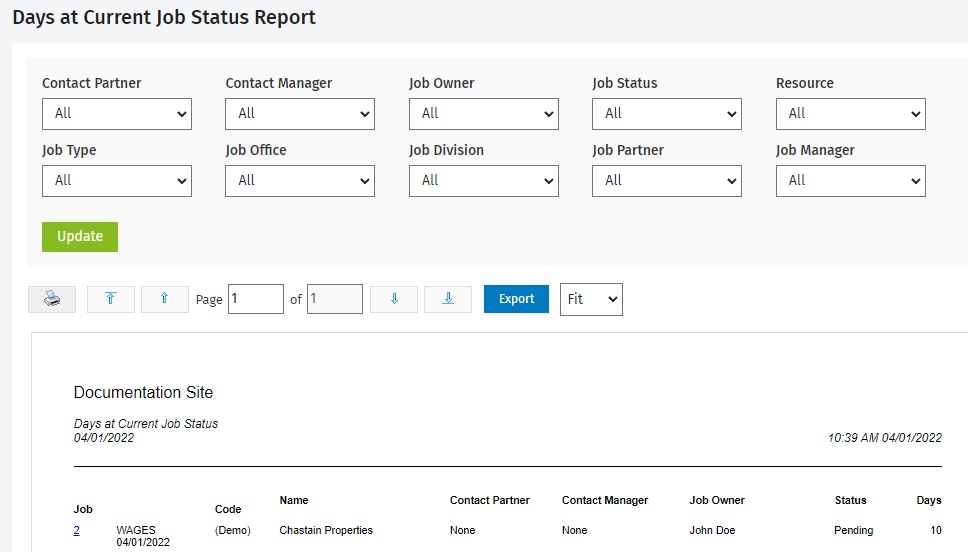Click the printer icon to print report
968x552 pixels.
[52, 299]
